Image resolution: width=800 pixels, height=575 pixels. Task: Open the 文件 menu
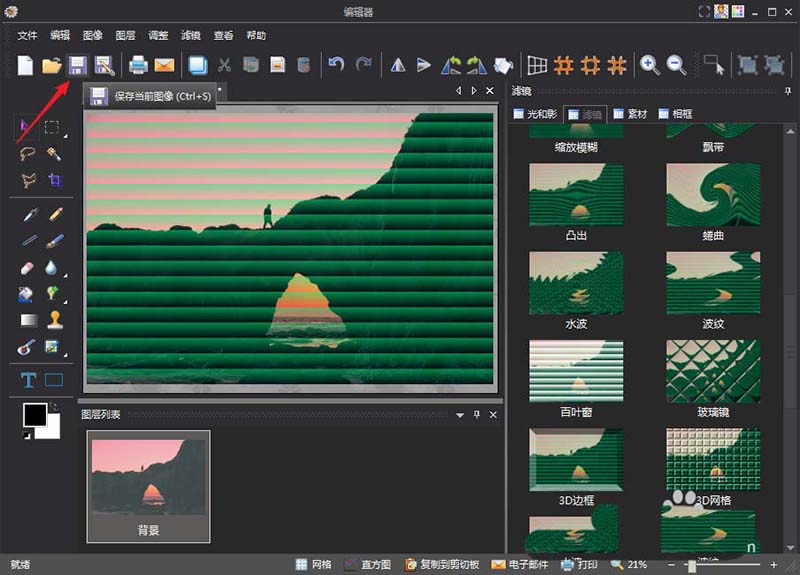click(27, 35)
